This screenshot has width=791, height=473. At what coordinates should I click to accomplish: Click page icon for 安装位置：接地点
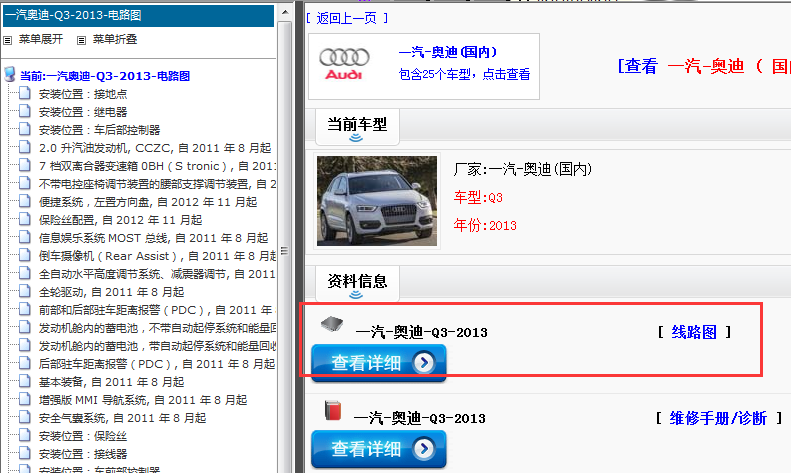pos(25,93)
